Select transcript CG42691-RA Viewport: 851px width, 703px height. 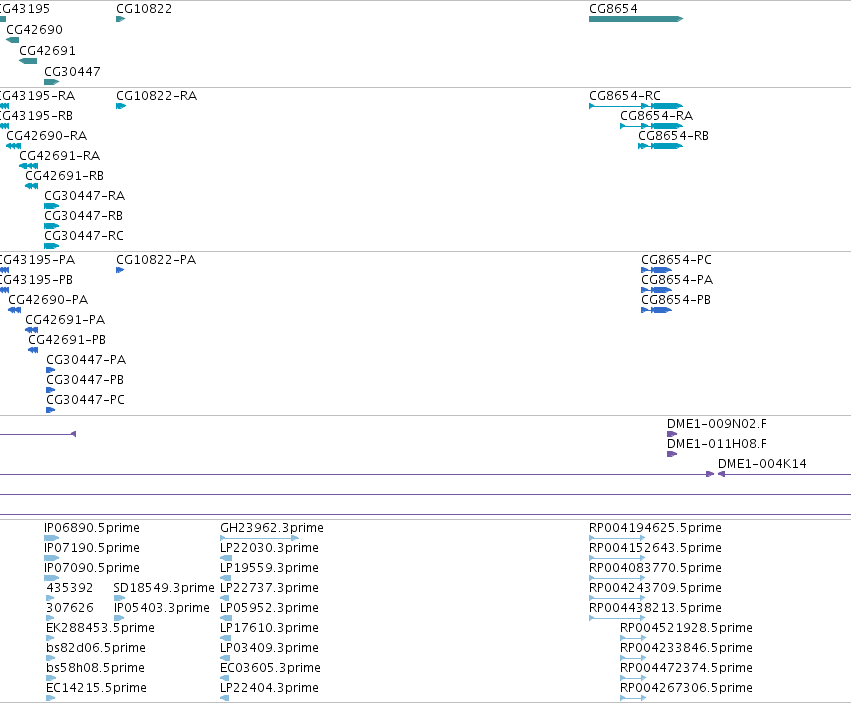click(x=28, y=166)
